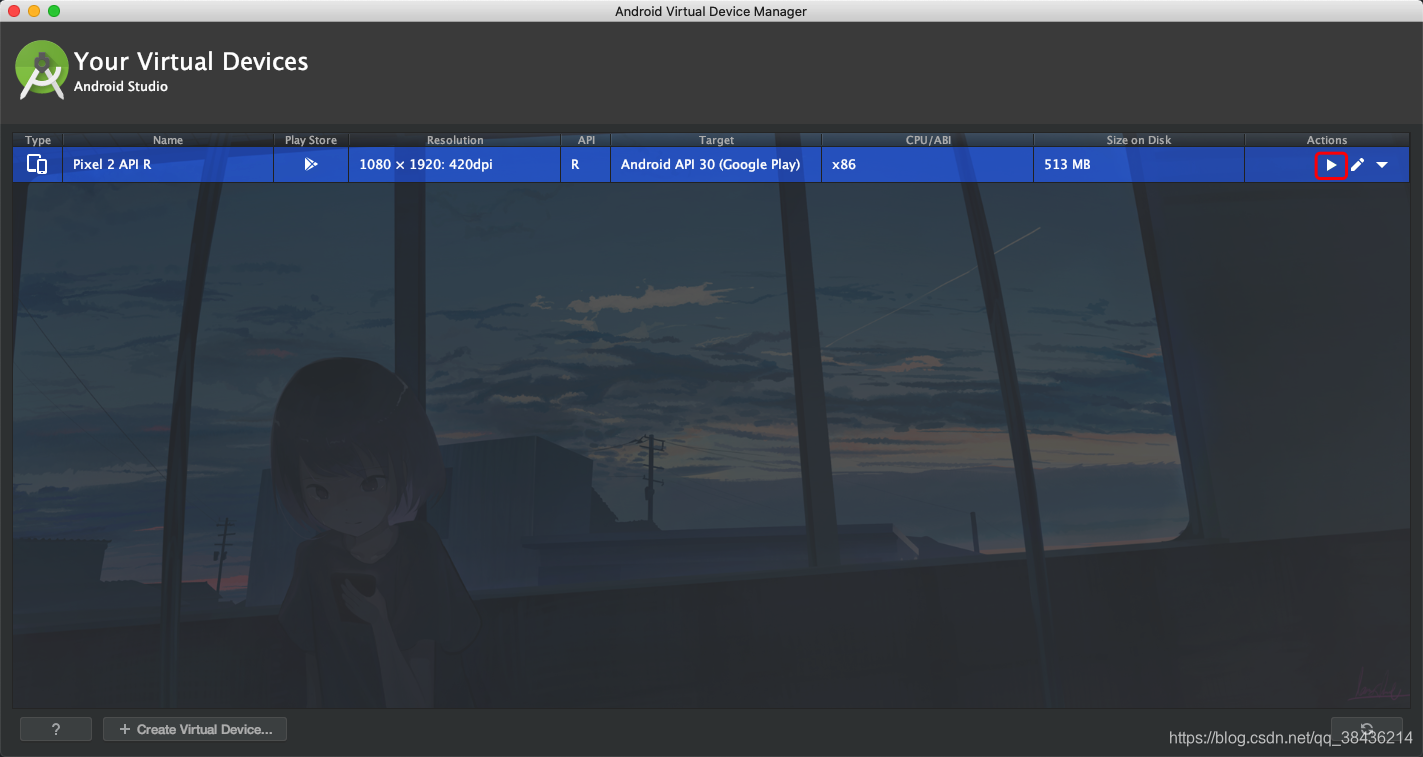The height and width of the screenshot is (757, 1423).
Task: Sort by Size on Disk column header
Action: (1139, 140)
